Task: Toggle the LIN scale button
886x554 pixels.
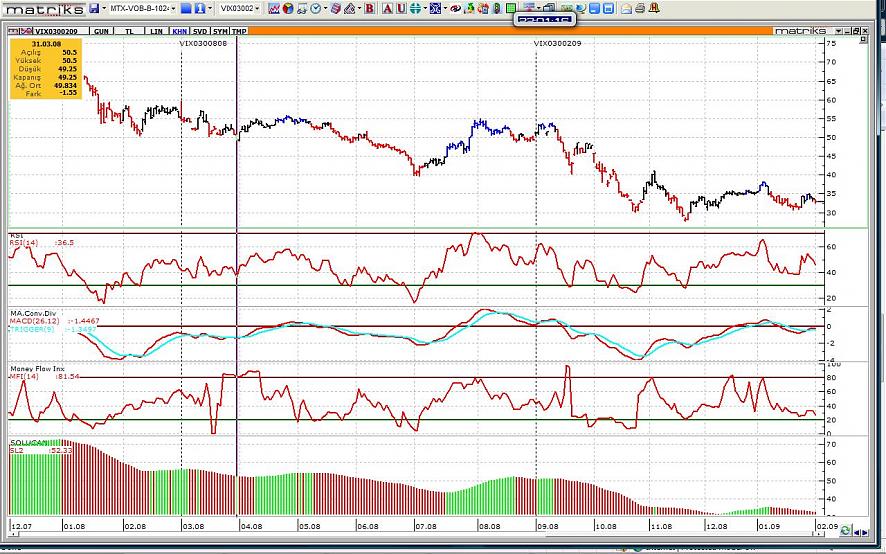Action: tap(156, 31)
